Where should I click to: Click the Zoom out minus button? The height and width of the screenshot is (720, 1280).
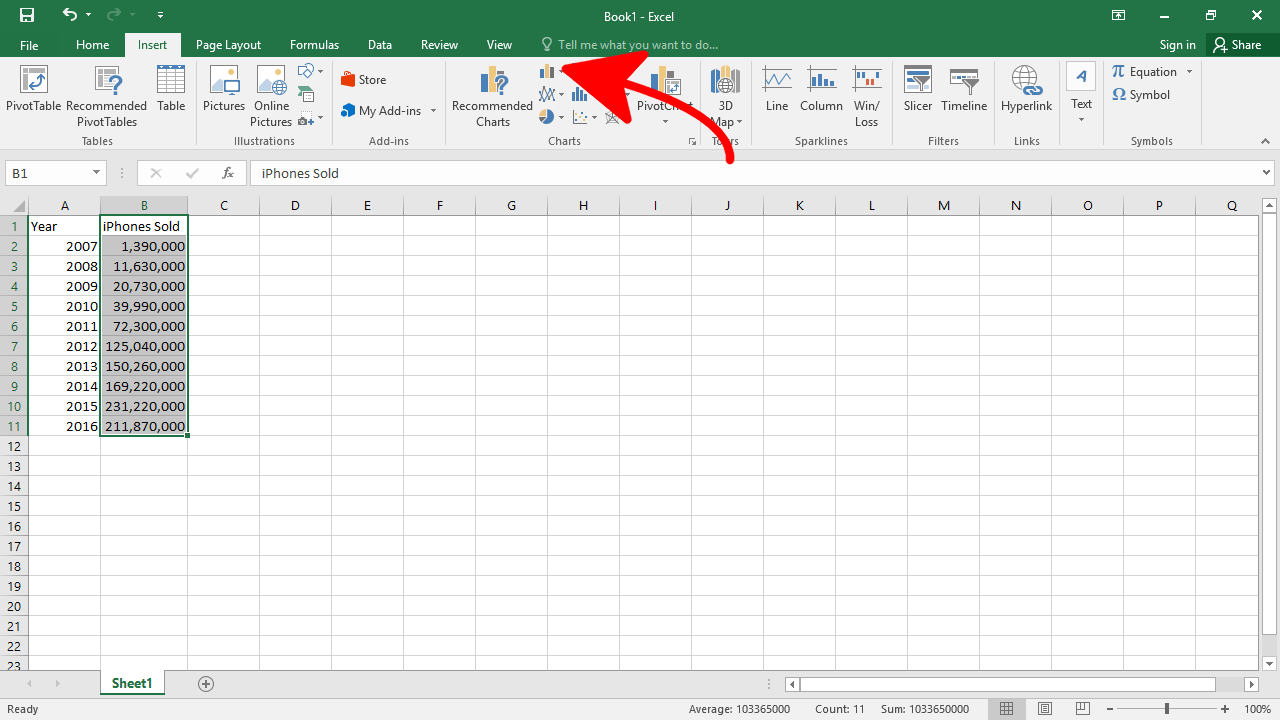pyautogui.click(x=1110, y=709)
